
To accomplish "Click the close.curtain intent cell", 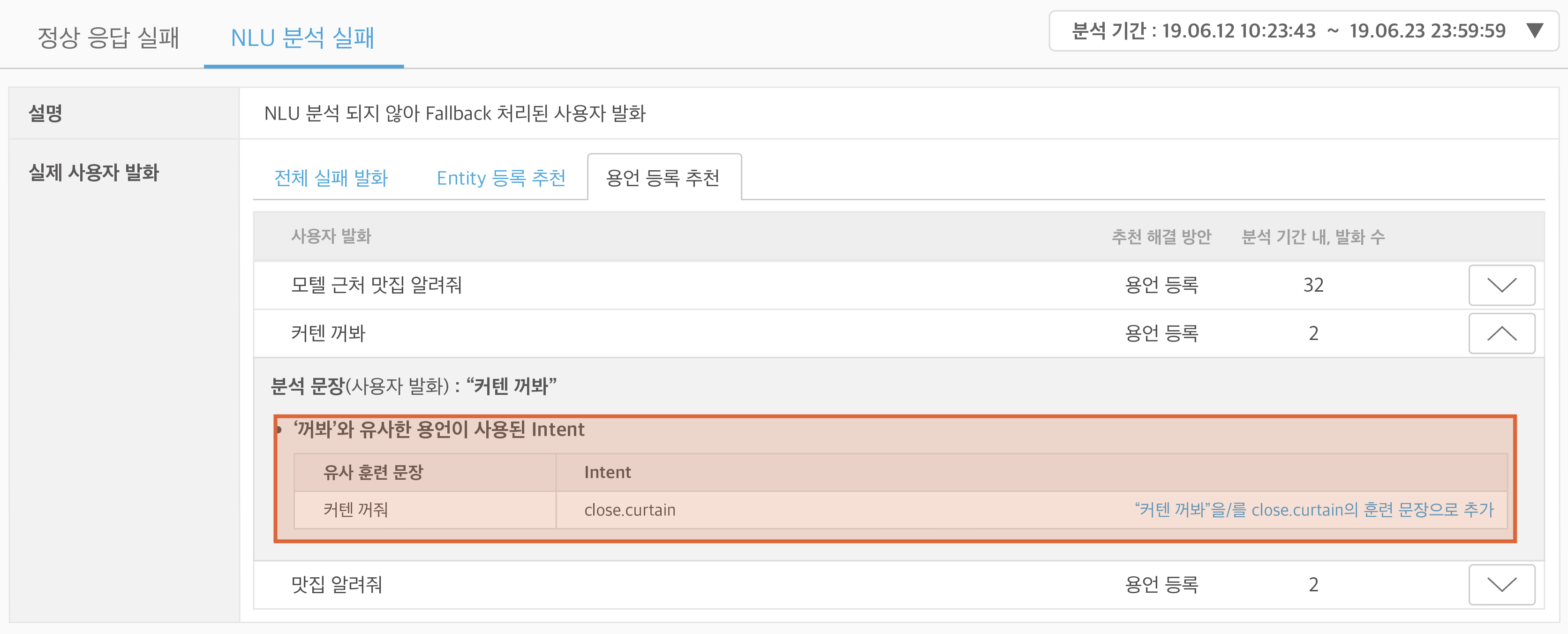I will [629, 510].
